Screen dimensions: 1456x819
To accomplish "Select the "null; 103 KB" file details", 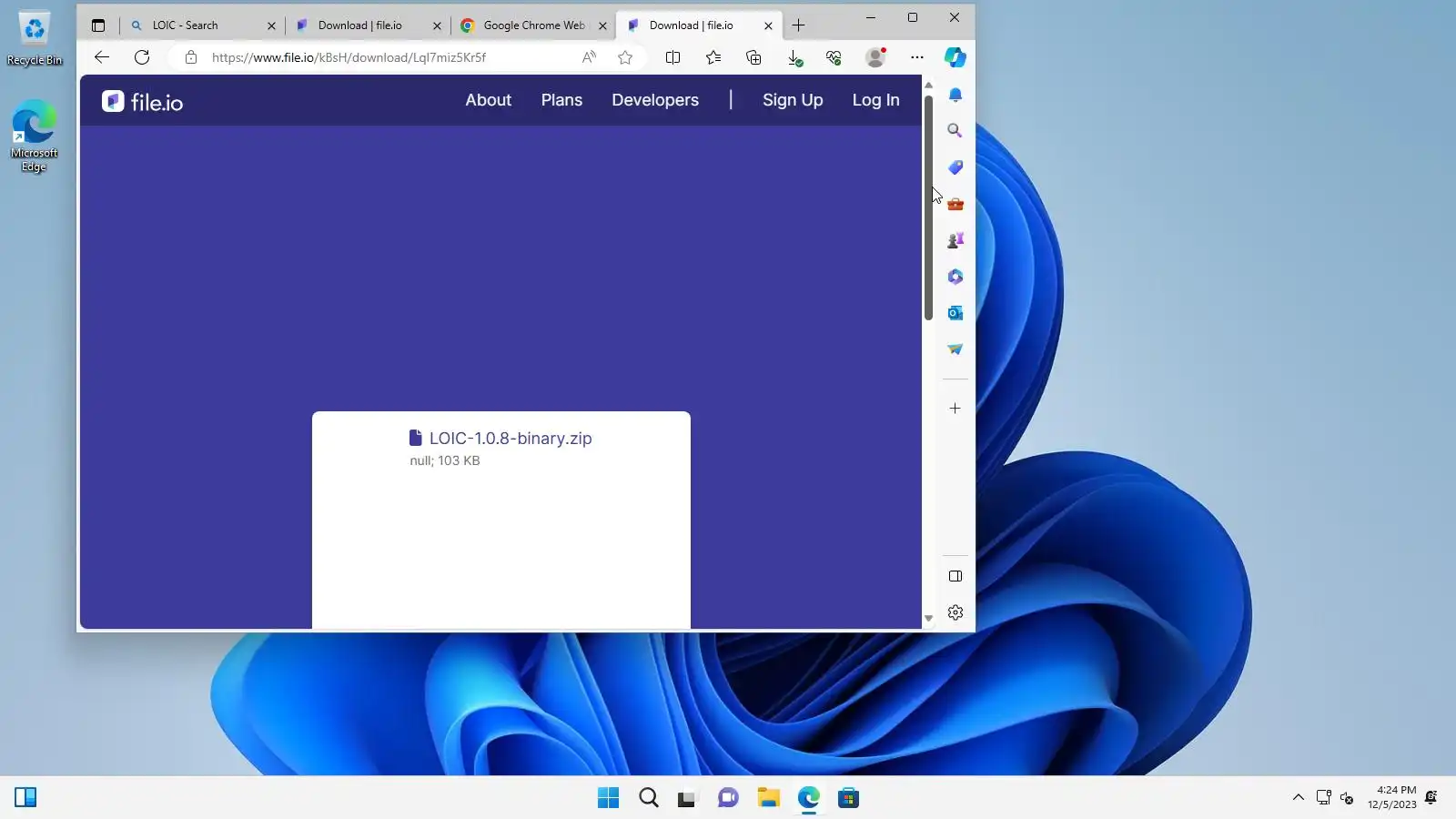I will coord(445,460).
